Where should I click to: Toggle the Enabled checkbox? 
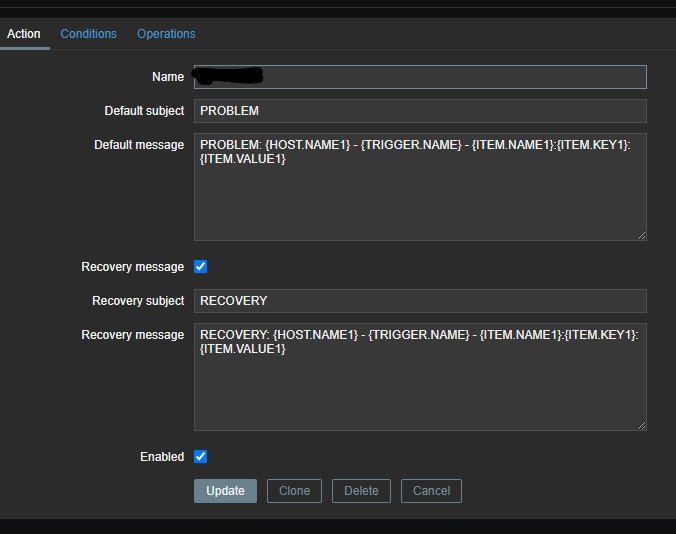(x=200, y=456)
